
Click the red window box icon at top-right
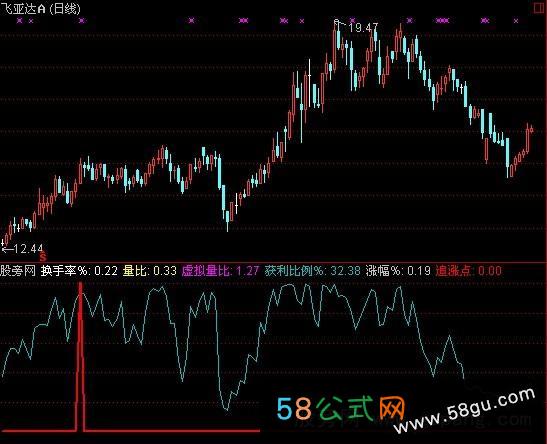(540, 8)
